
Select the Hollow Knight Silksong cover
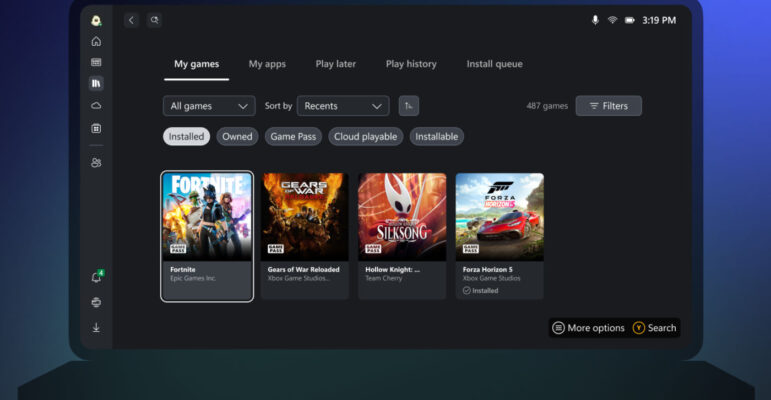point(402,217)
